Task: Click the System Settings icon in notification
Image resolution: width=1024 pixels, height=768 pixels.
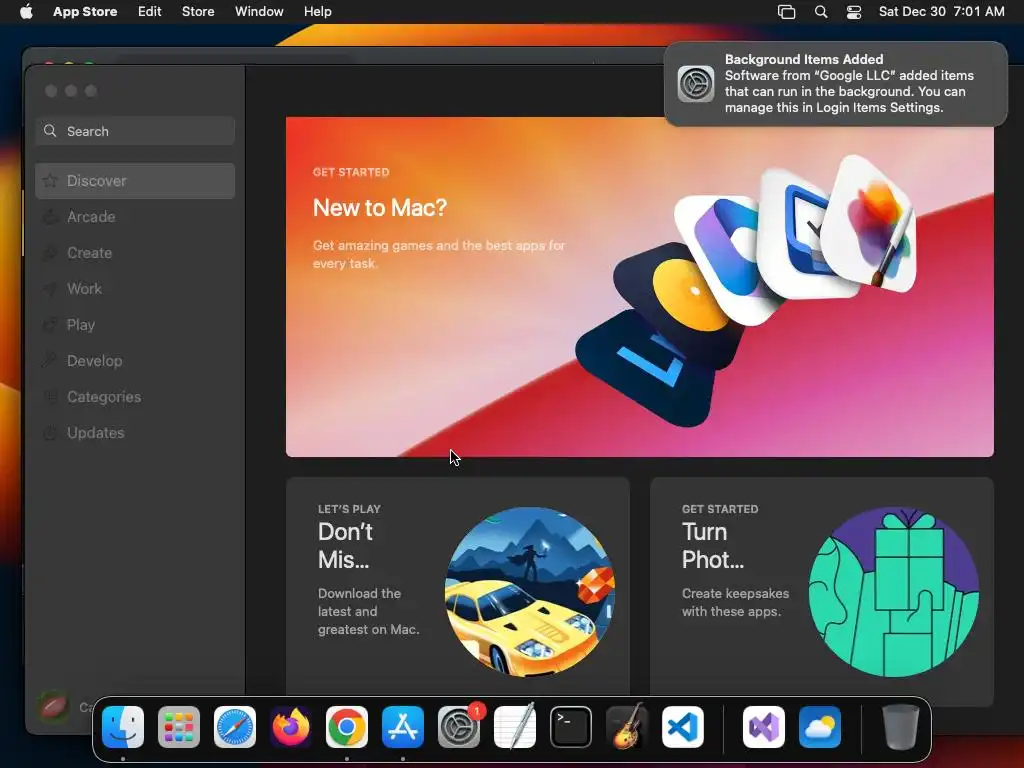Action: [696, 84]
